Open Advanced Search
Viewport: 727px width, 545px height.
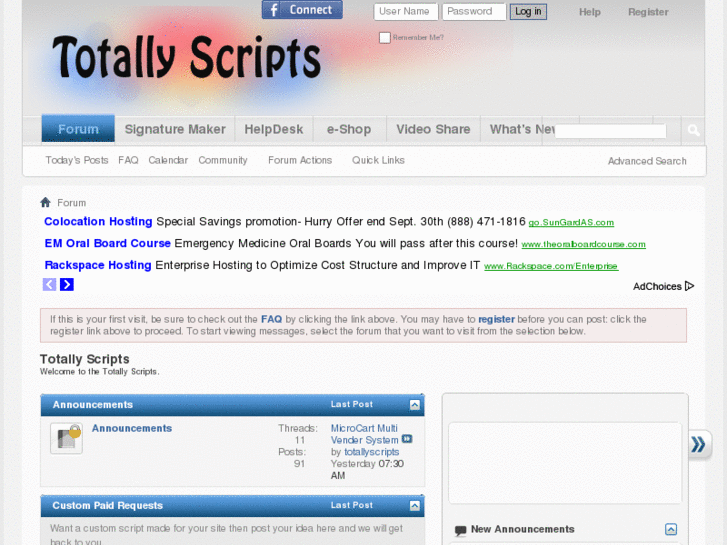647,161
